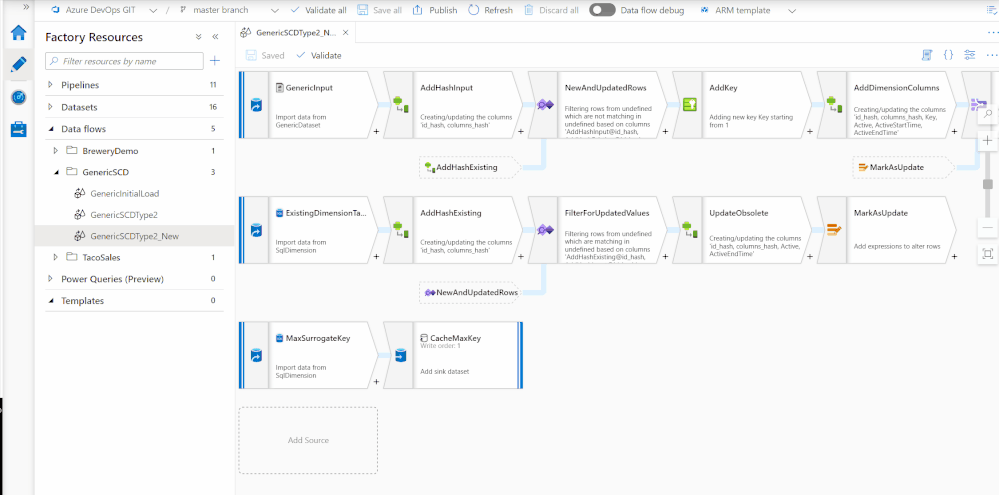The image size is (999, 495).
Task: Click MarkAsUpdate reference link
Action: click(x=903, y=168)
